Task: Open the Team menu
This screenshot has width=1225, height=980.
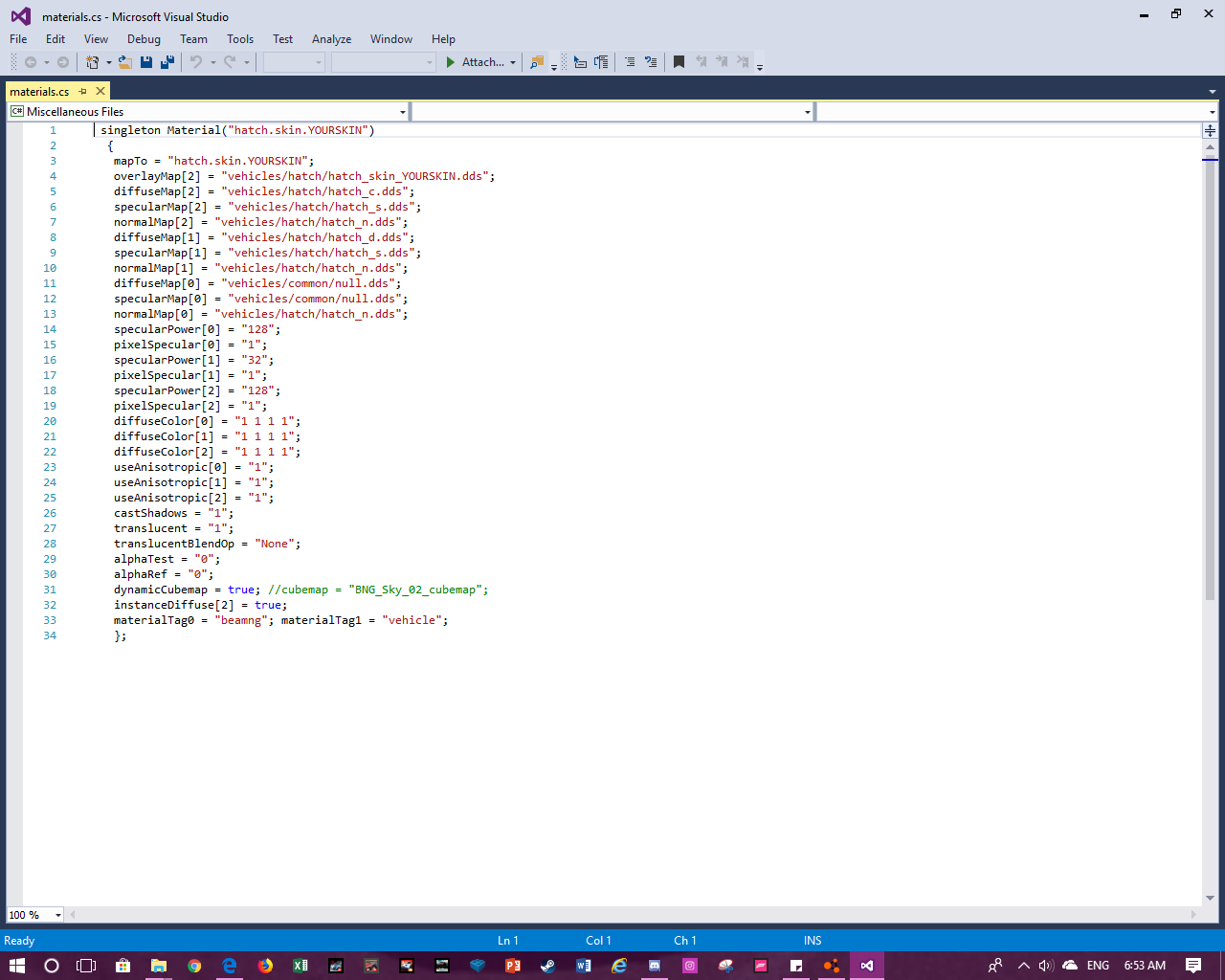Action: click(x=193, y=39)
